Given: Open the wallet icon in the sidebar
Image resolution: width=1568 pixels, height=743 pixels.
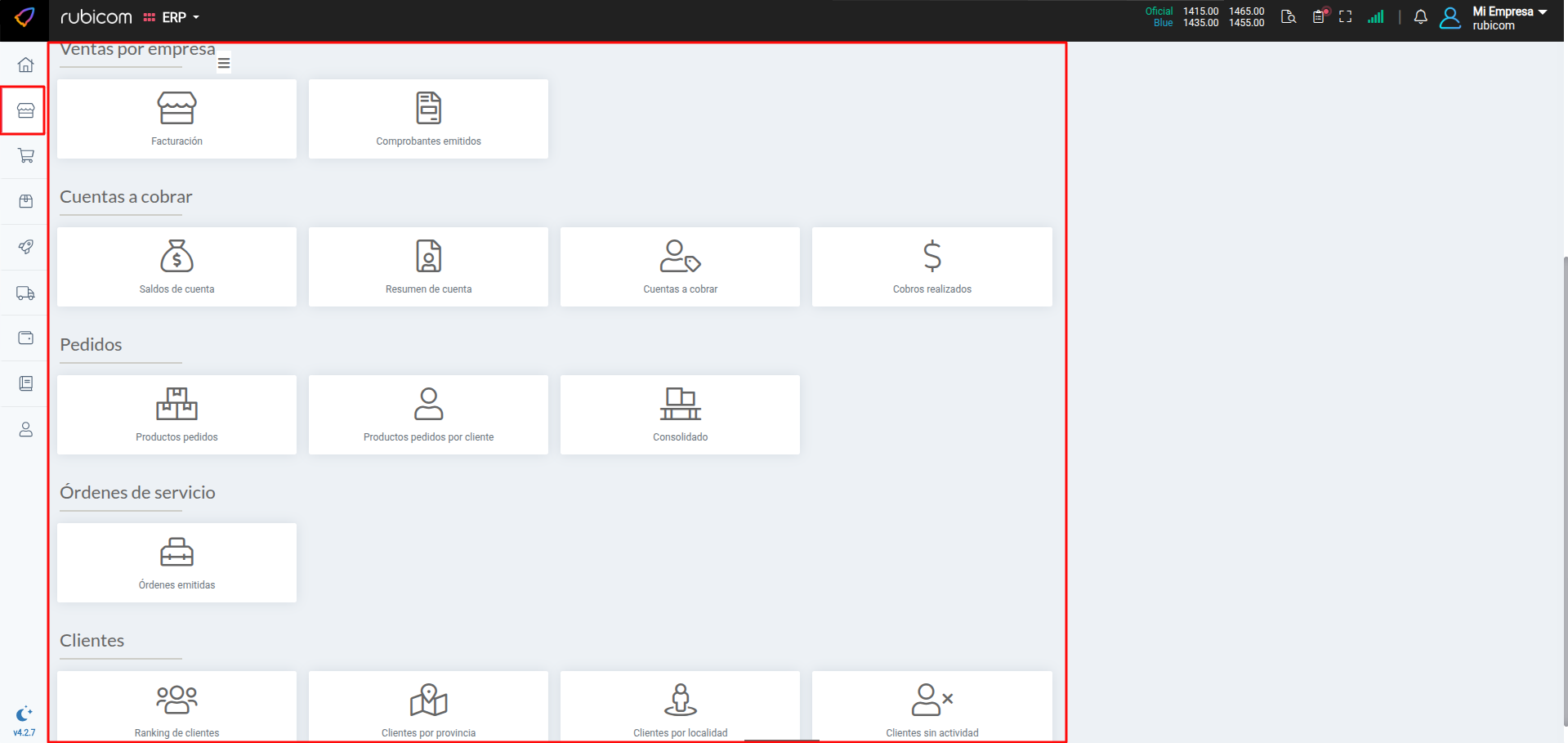Looking at the screenshot, I should [x=25, y=338].
